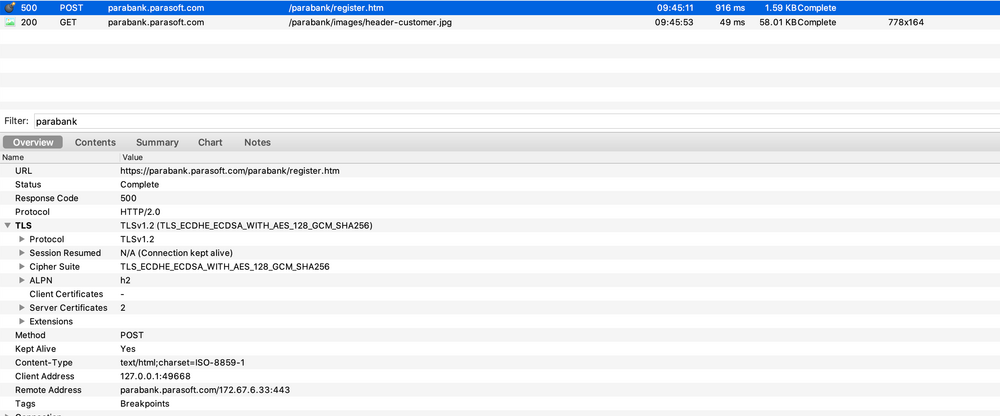
Task: Select the HTTP/2.0 protocol value
Action: pyautogui.click(x=138, y=212)
